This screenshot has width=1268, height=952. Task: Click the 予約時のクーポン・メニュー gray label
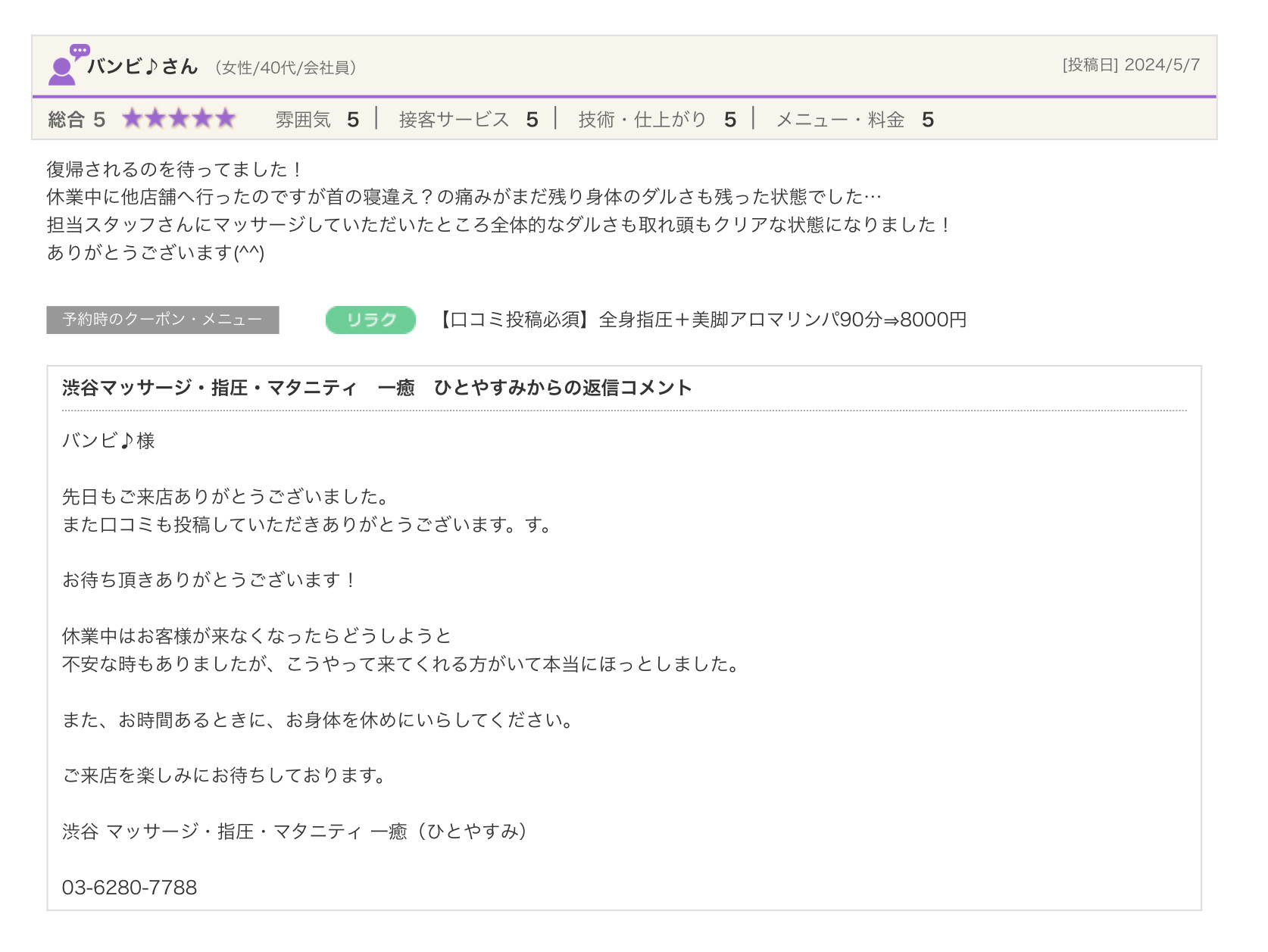(163, 320)
